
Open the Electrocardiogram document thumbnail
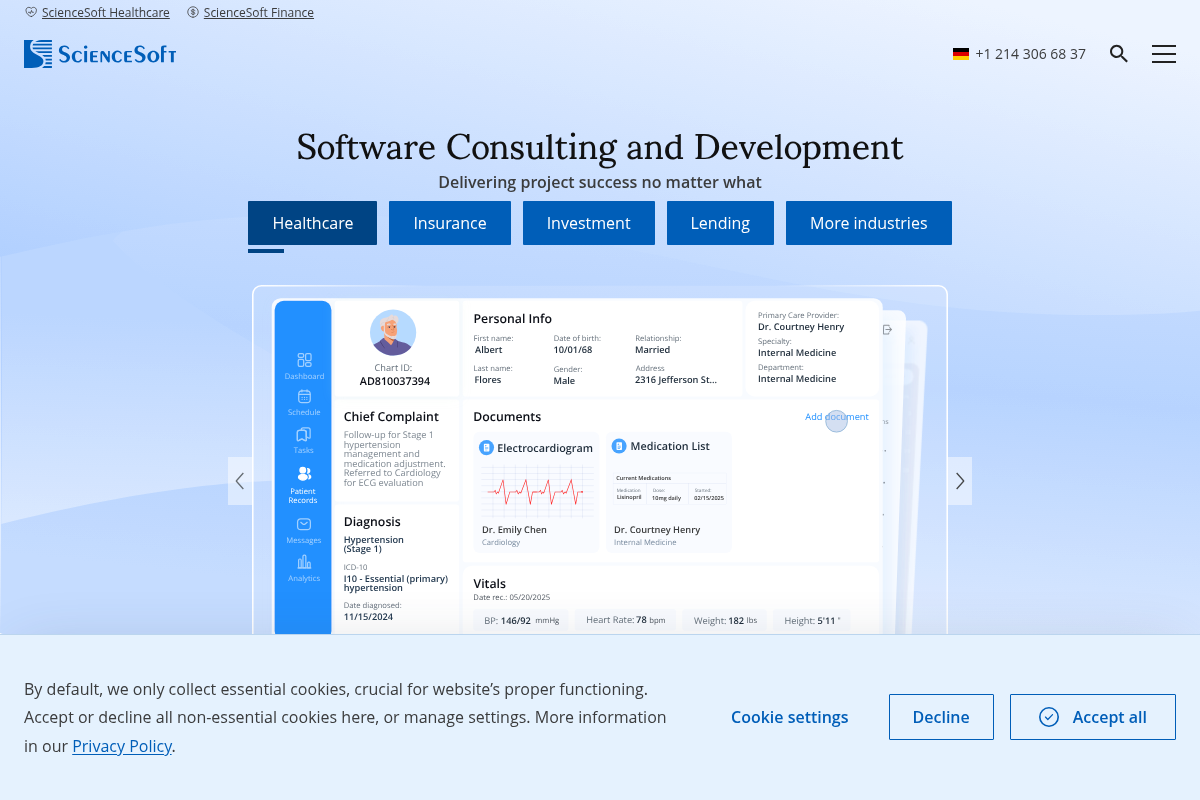pos(538,490)
